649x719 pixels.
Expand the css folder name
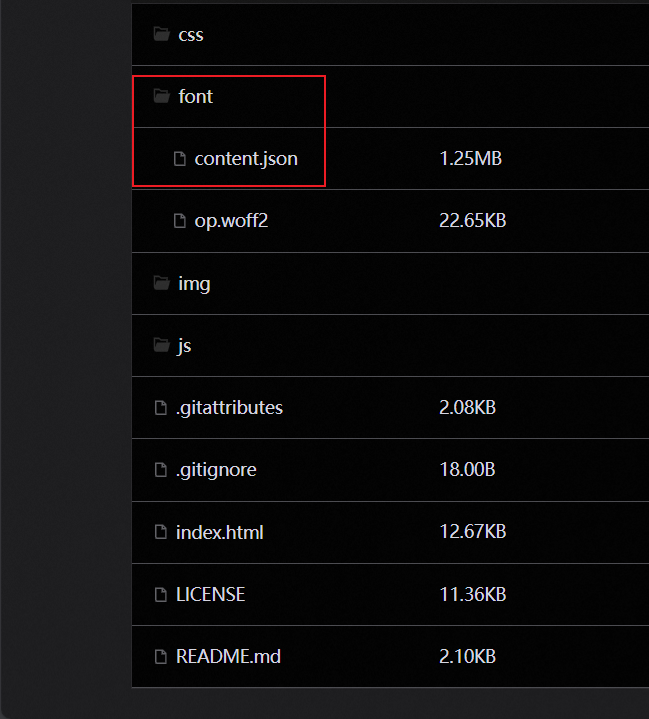click(x=191, y=35)
